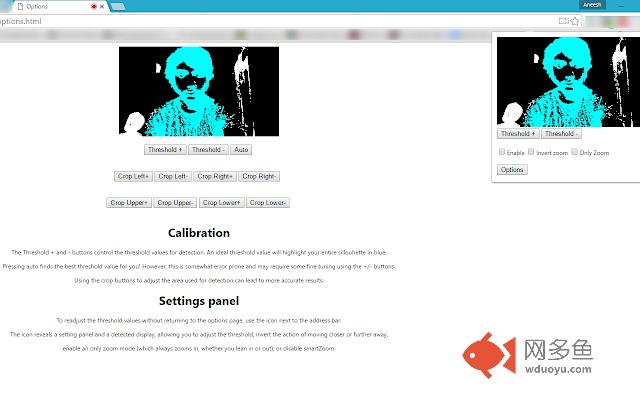The image size is (640, 400).
Task: Click Threshold - in the extension popup
Action: point(561,134)
